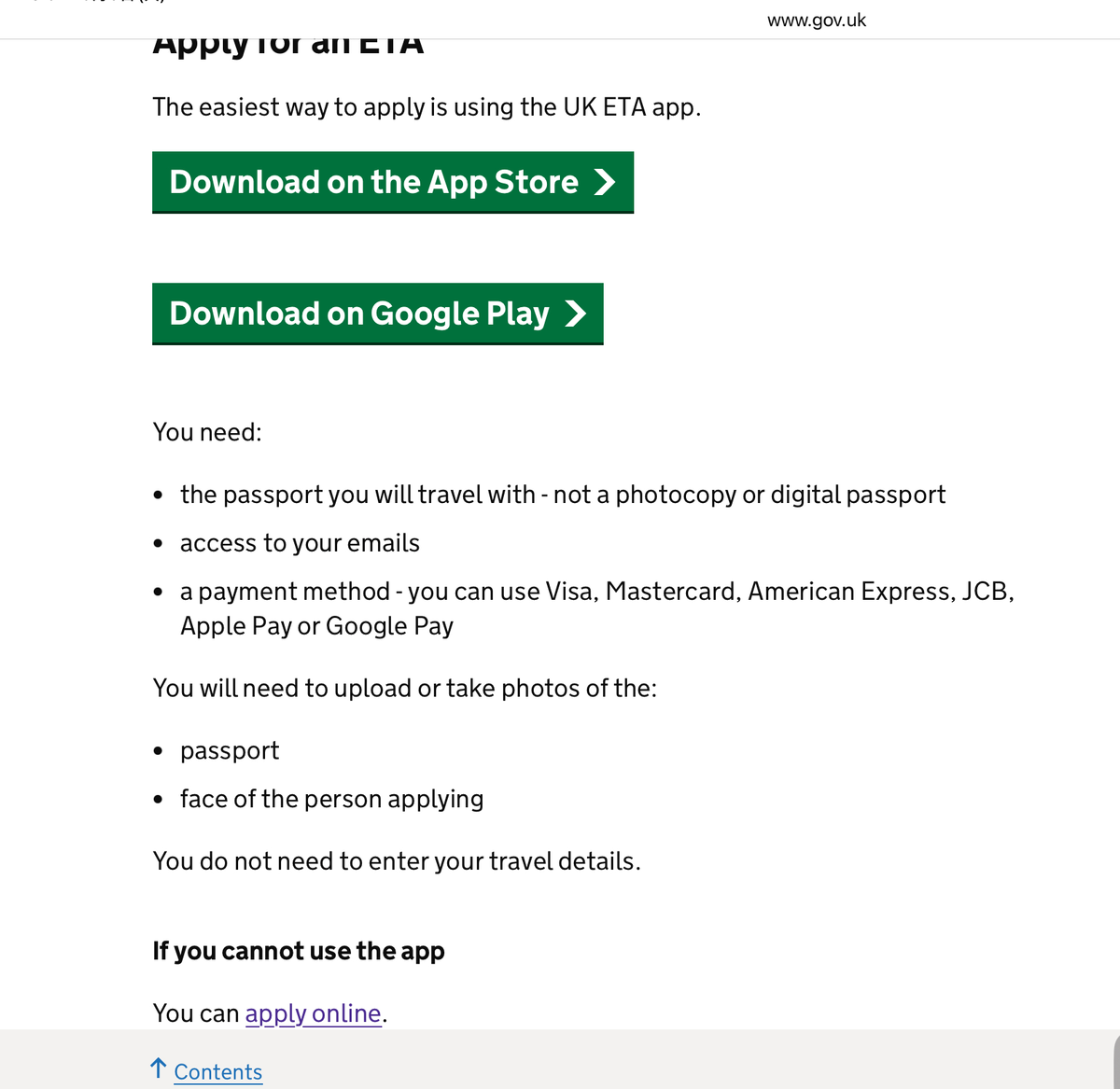
Task: Follow the apply online link
Action: point(314,1013)
